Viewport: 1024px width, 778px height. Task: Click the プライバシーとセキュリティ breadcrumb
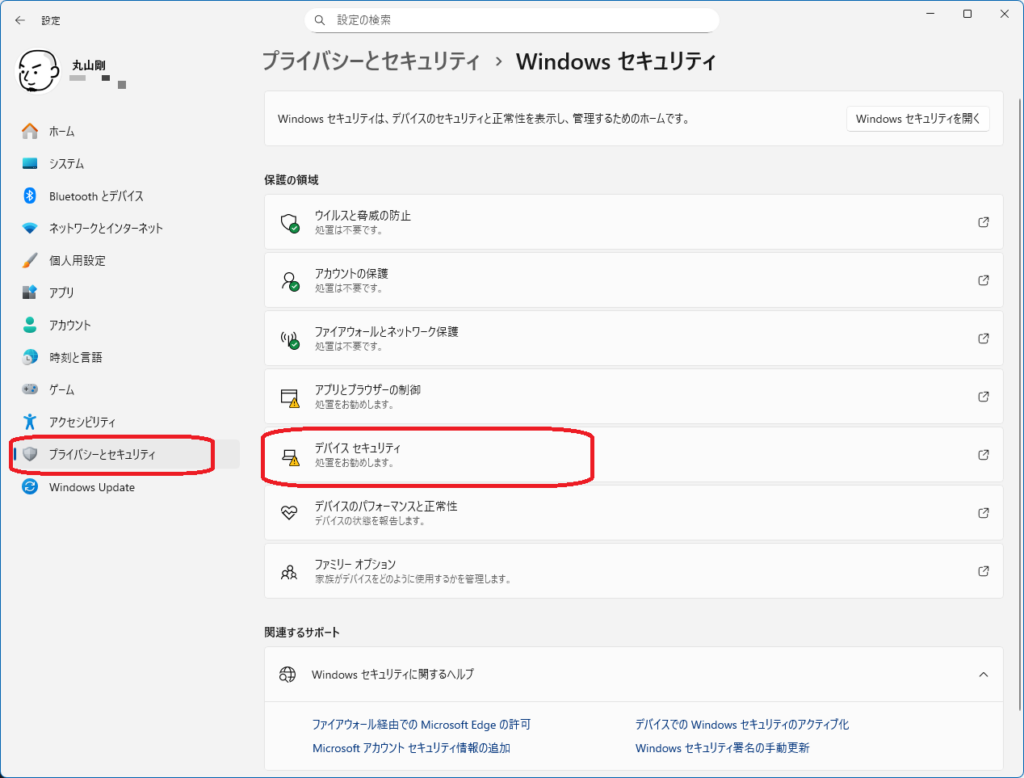[370, 61]
